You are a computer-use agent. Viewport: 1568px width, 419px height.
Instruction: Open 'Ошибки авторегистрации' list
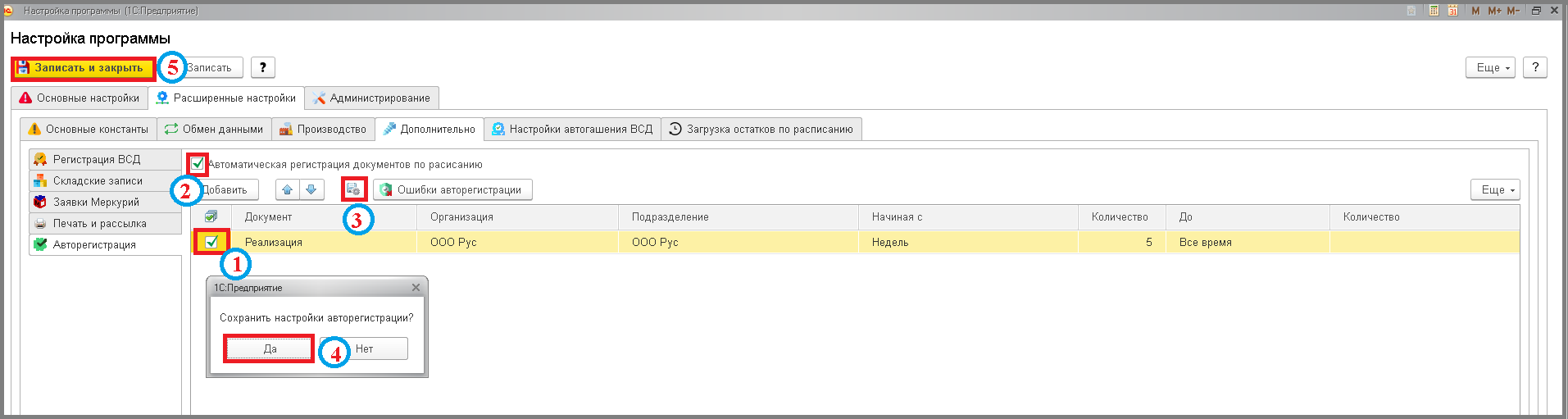(452, 189)
